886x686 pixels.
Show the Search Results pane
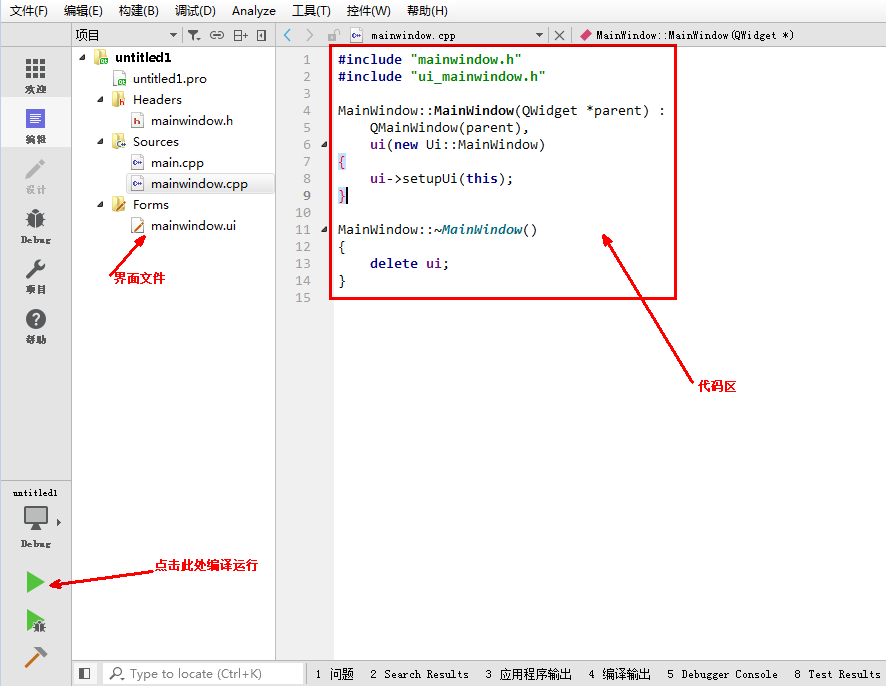tap(420, 674)
